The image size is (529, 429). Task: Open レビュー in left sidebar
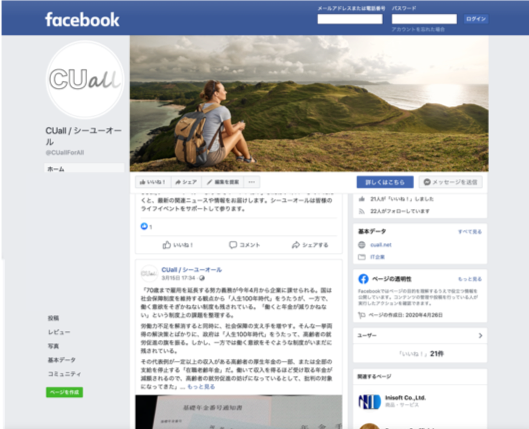pos(59,332)
